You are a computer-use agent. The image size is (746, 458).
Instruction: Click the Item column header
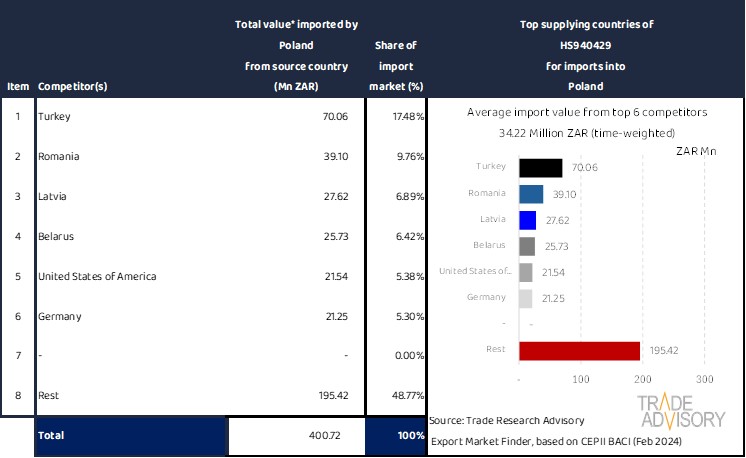17,87
